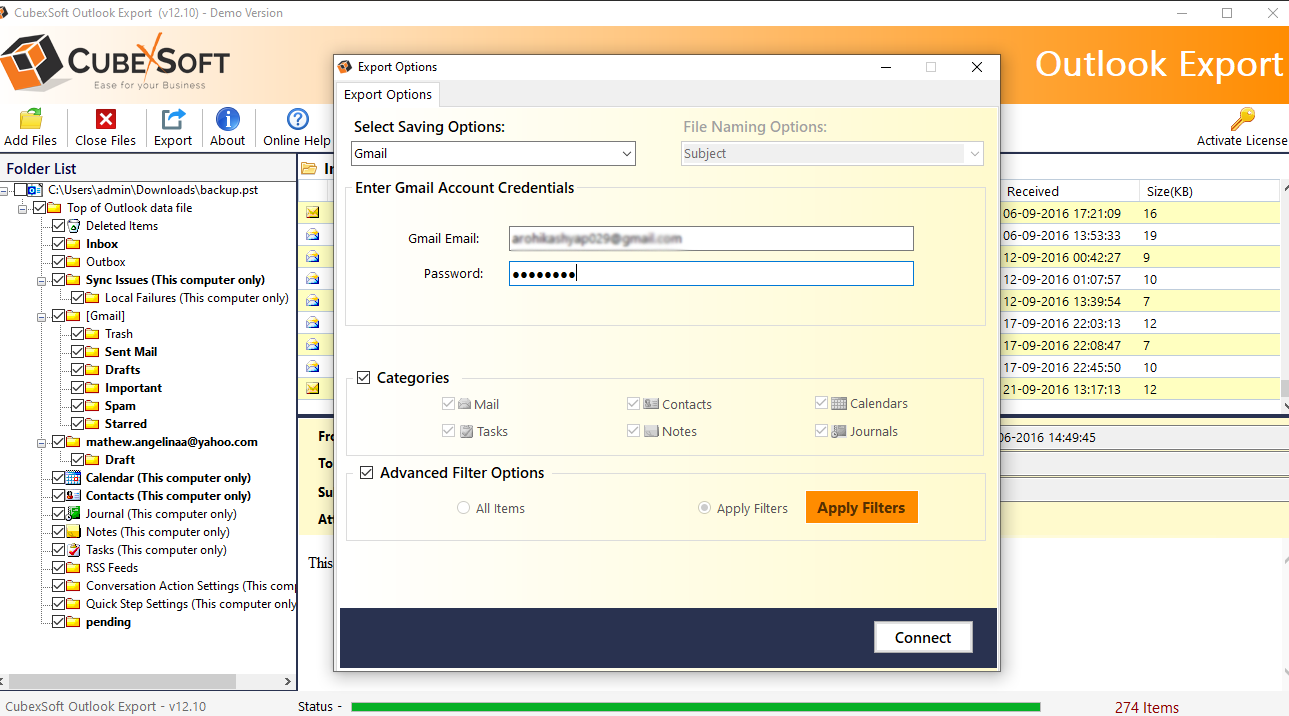Click the Notes folder icon in tree

(x=74, y=532)
